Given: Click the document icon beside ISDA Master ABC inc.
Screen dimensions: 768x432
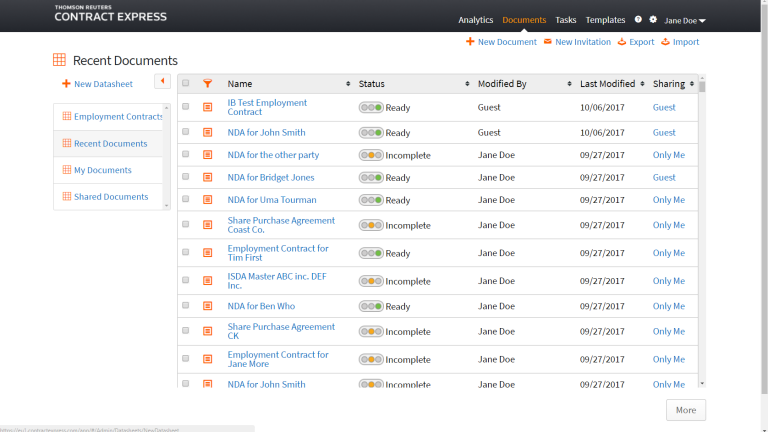Looking at the screenshot, I should pos(208,281).
